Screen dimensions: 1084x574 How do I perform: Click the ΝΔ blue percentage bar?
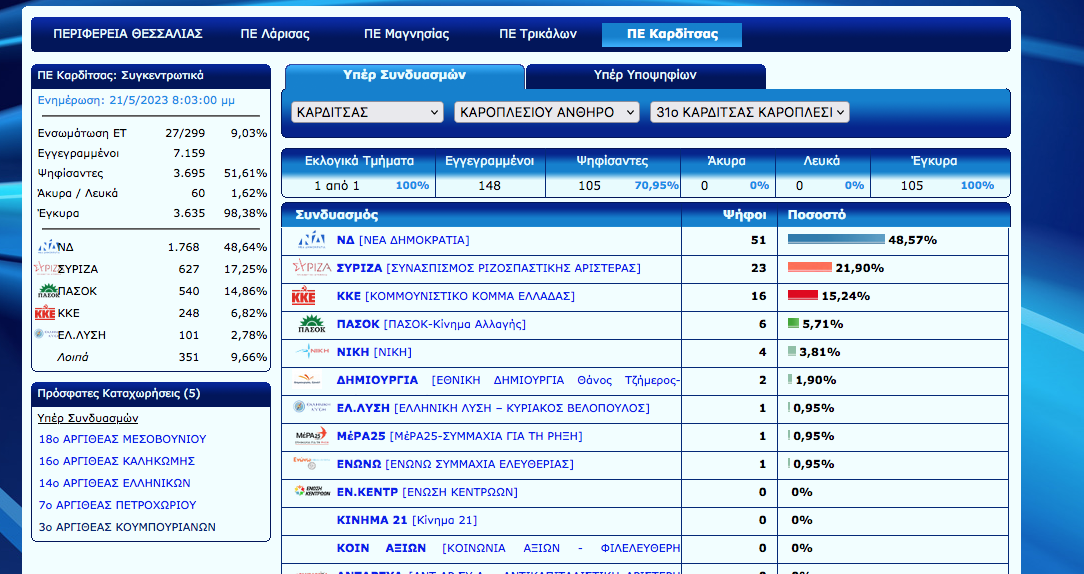[836, 240]
